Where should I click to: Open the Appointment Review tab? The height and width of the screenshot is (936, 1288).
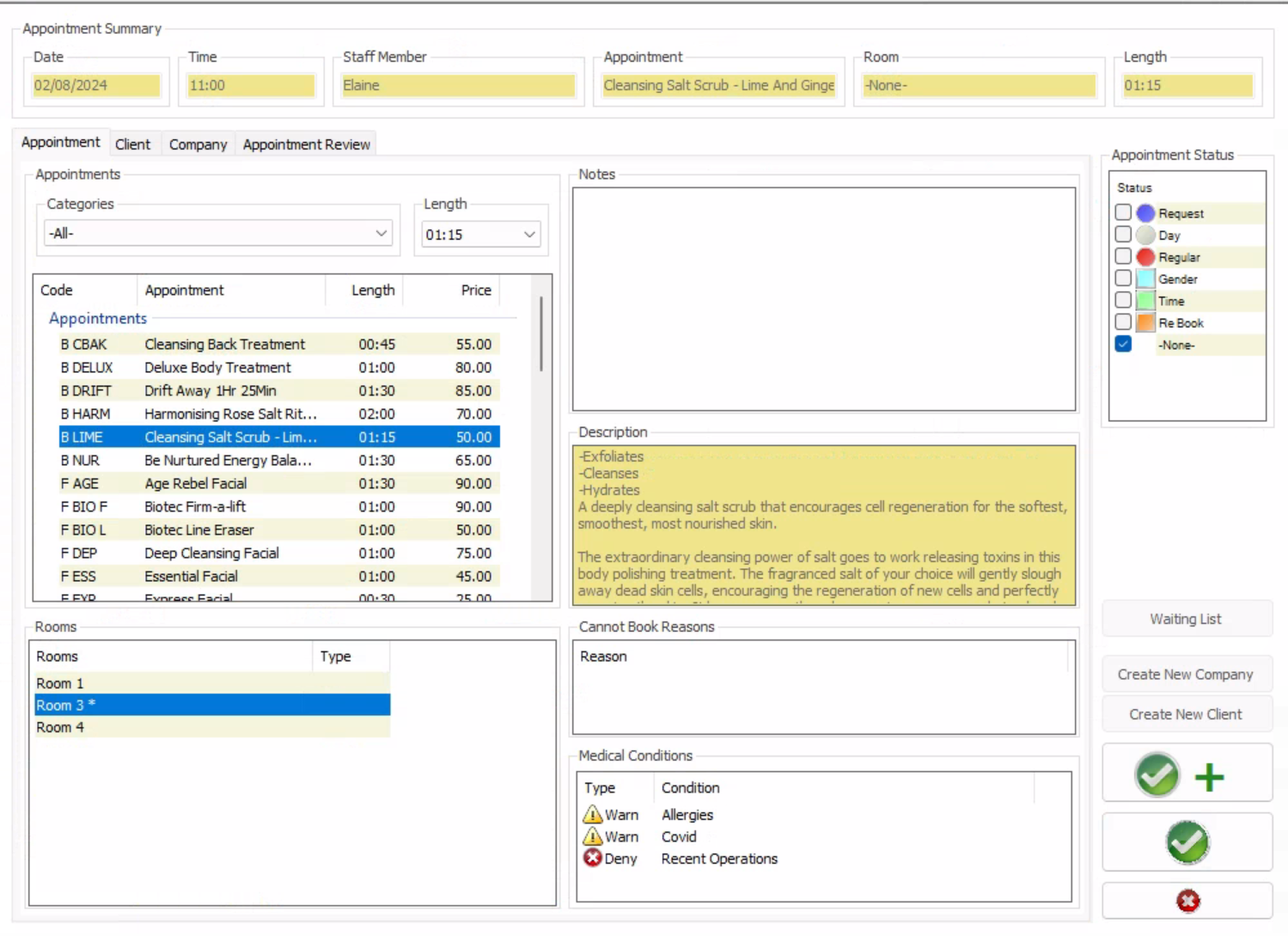306,144
